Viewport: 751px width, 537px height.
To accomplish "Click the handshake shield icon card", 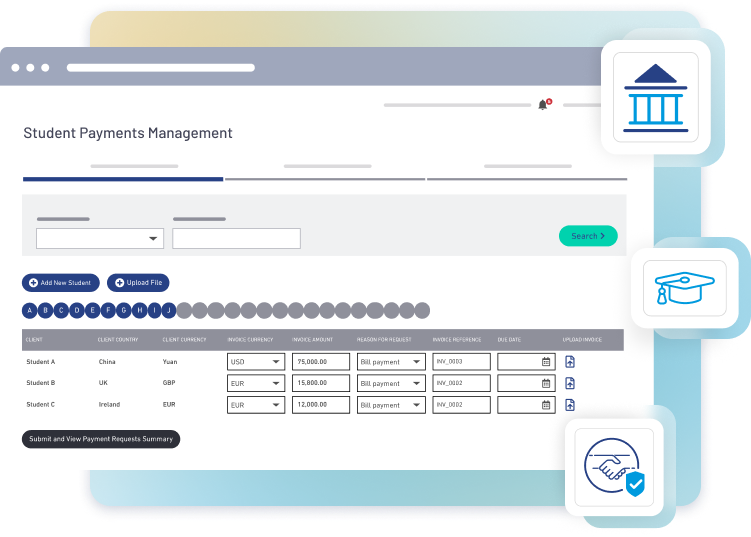I will (614, 467).
